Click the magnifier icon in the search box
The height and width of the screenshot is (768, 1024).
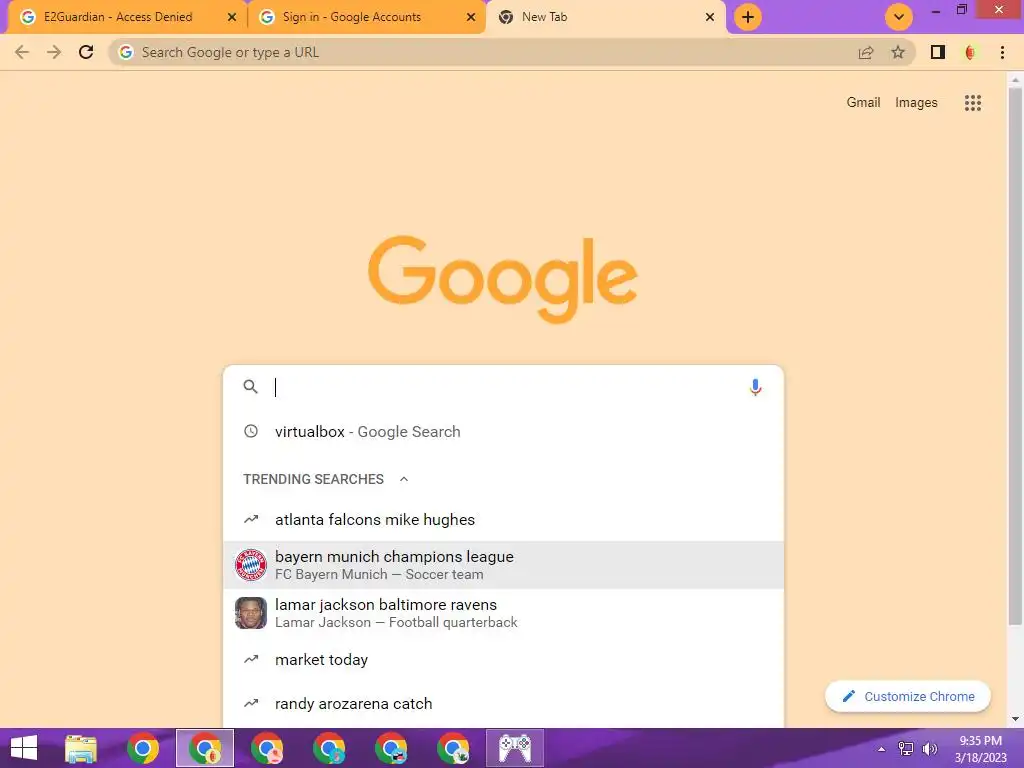(250, 387)
